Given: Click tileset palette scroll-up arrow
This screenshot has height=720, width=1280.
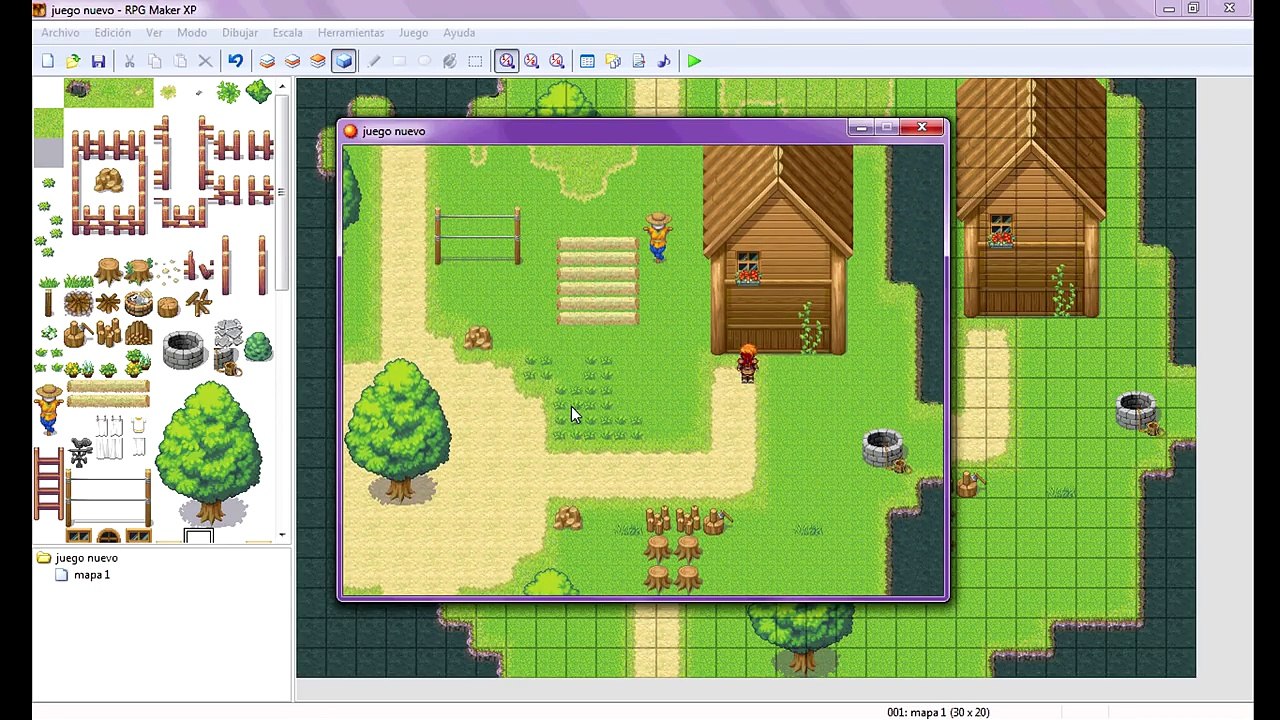Looking at the screenshot, I should click(282, 87).
